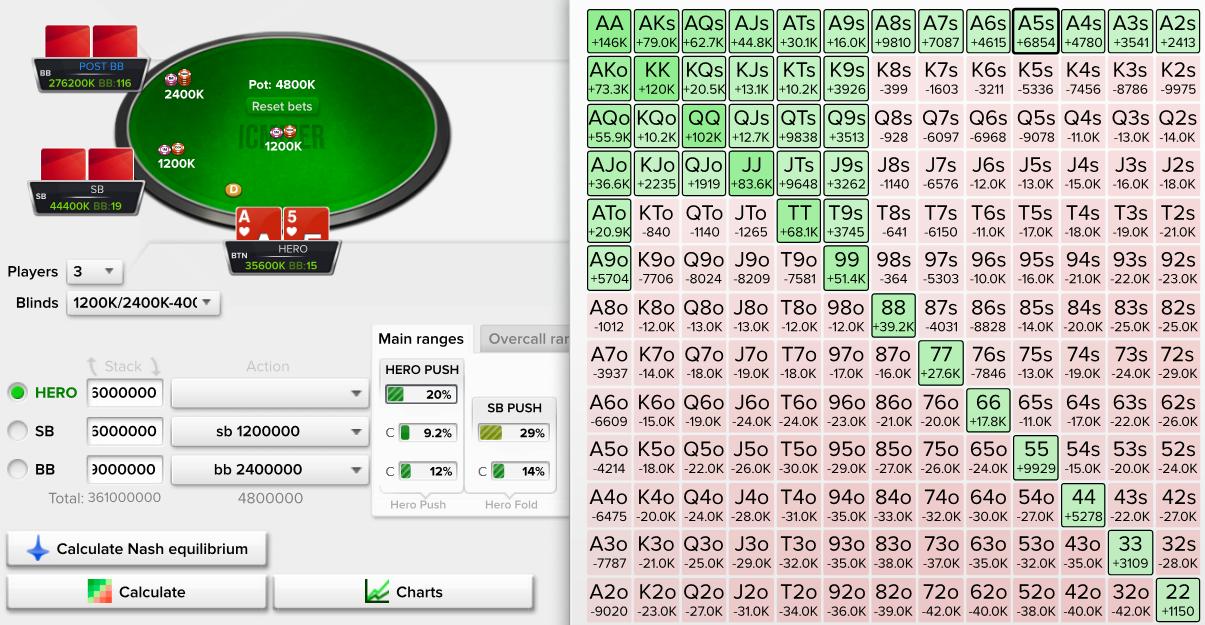
Task: Click the Stack up arrow icon
Action: (92, 366)
